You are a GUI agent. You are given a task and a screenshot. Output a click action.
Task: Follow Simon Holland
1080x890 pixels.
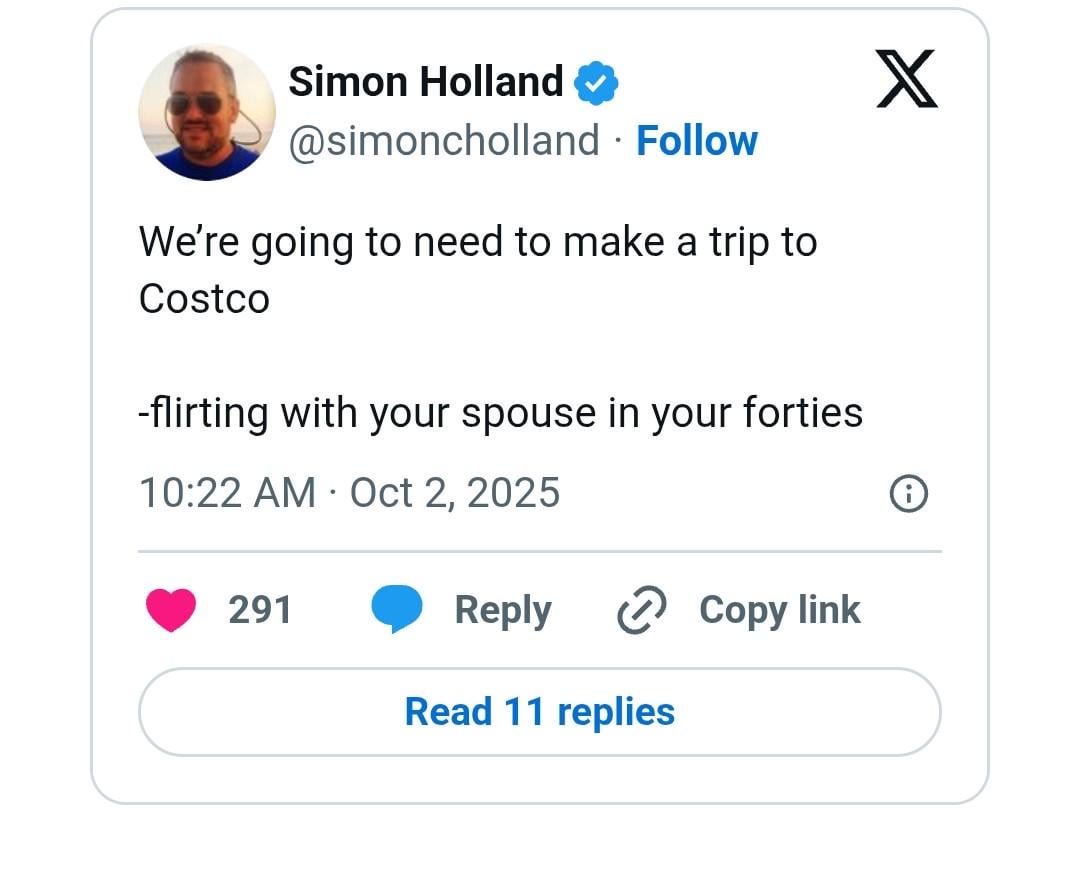pyautogui.click(x=697, y=141)
